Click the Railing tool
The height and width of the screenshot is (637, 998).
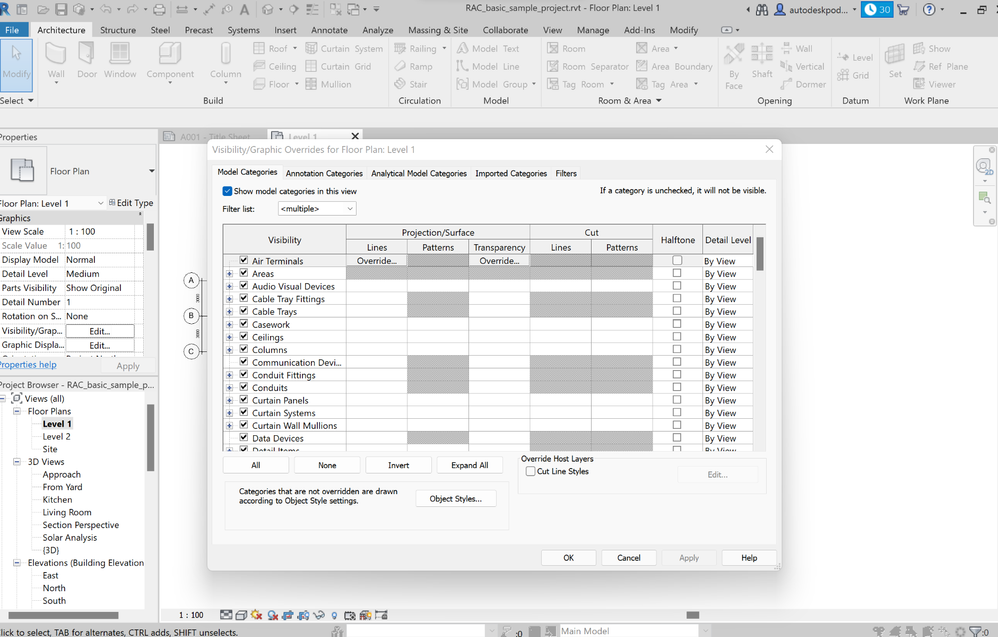[416, 48]
